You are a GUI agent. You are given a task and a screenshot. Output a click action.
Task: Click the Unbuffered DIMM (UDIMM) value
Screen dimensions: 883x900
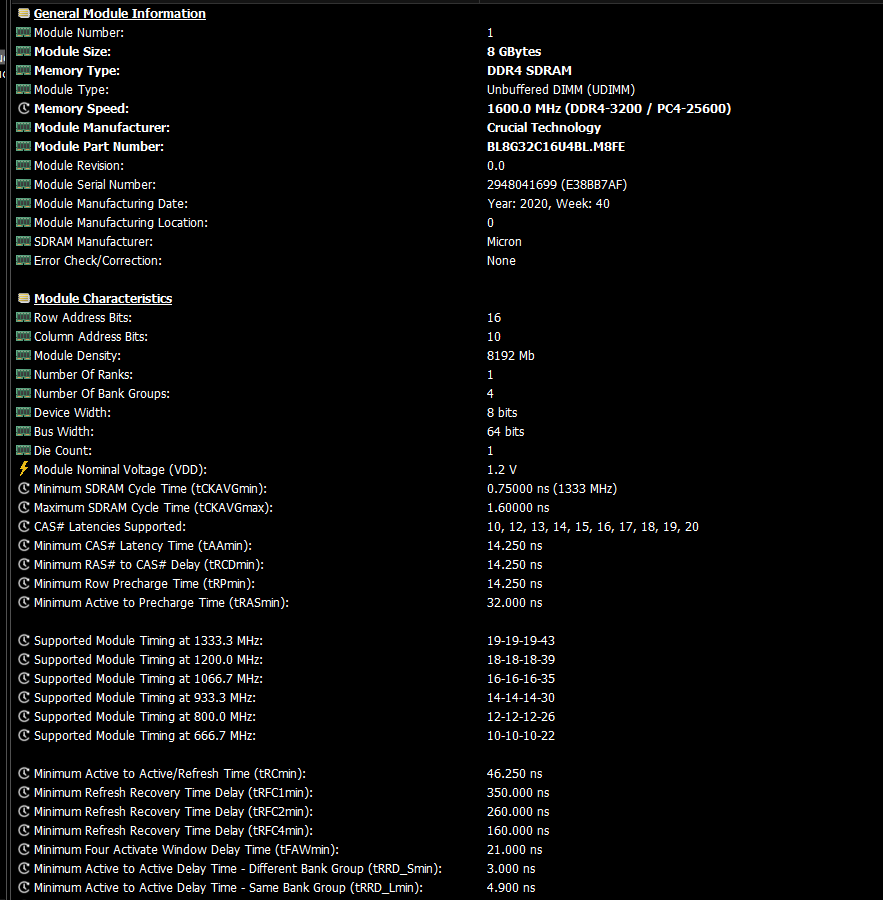click(561, 90)
